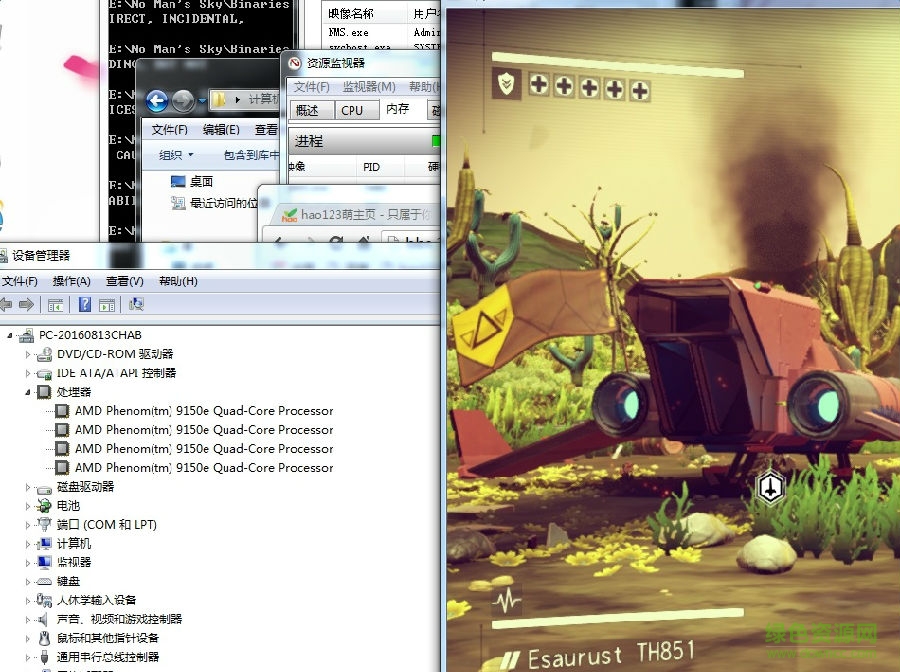
Task: Click the first health plus icon in HUD
Action: coord(538,85)
